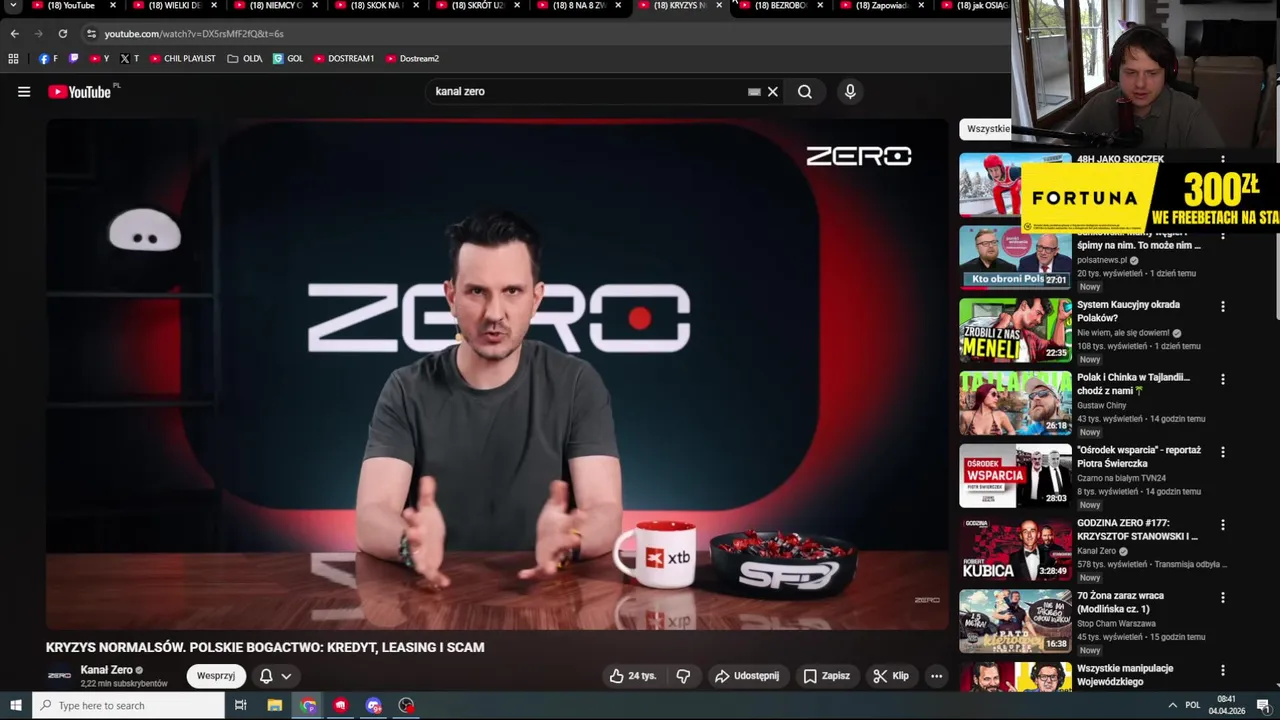This screenshot has width=1280, height=720.
Task: Click the Windows taskbar search box
Action: 128,705
